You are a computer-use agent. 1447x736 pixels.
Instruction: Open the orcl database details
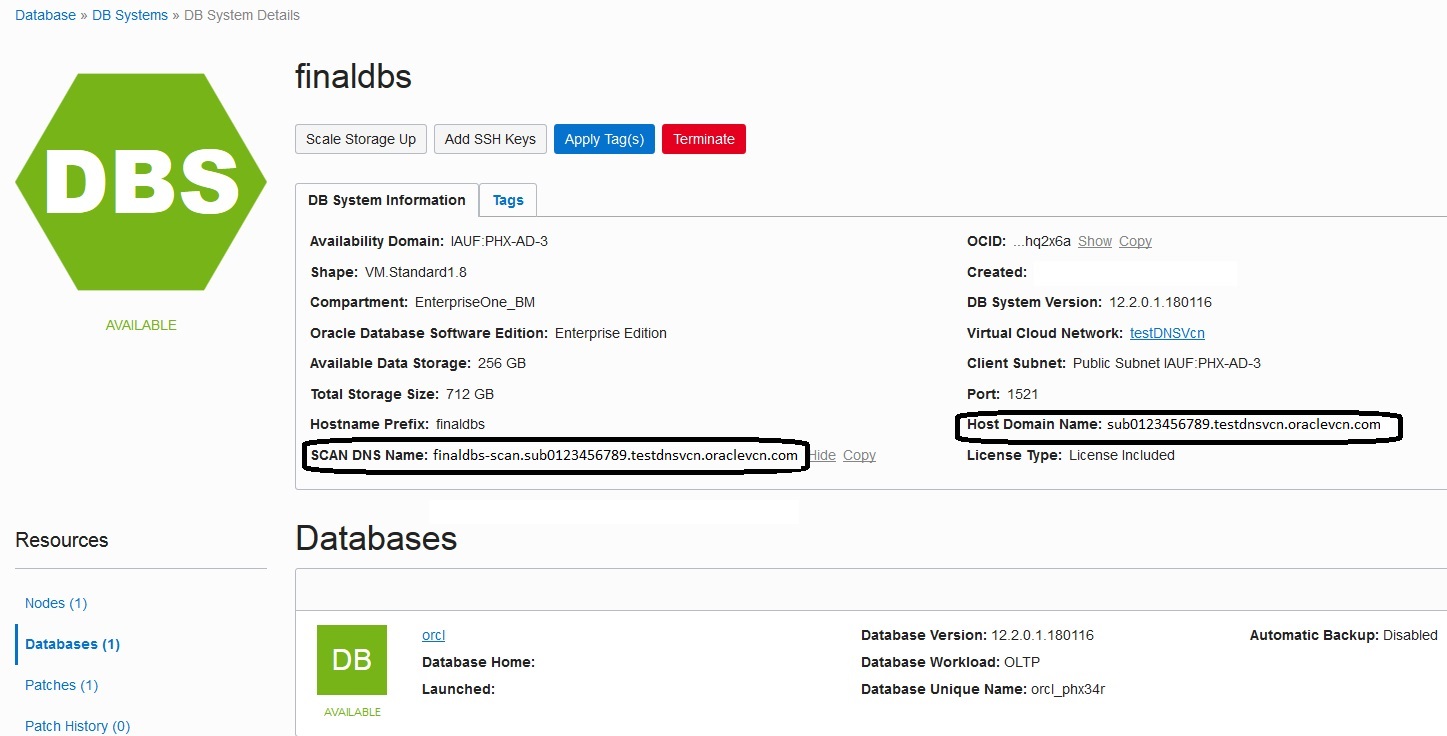click(432, 635)
